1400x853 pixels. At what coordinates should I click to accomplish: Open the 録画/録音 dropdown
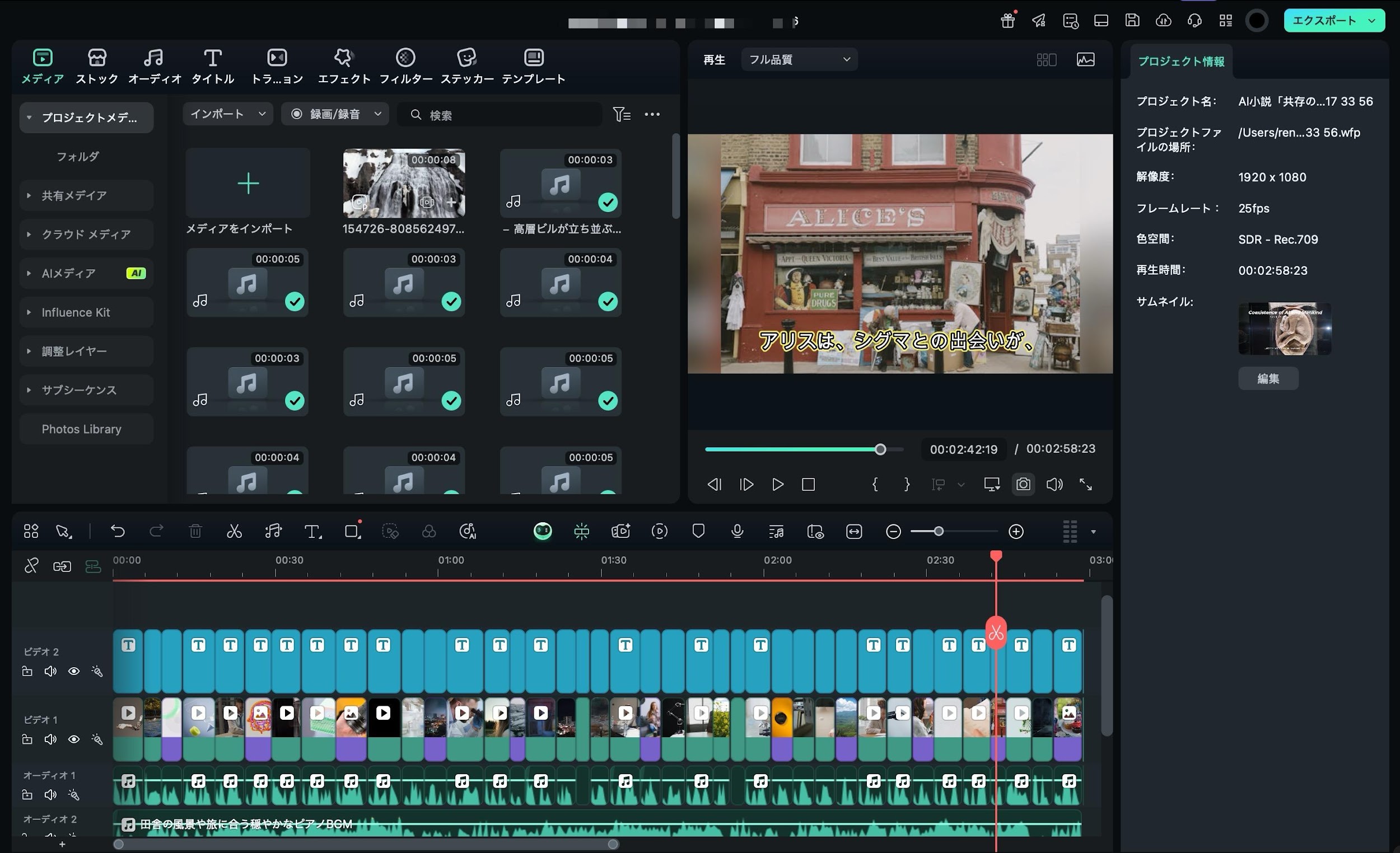coord(335,114)
